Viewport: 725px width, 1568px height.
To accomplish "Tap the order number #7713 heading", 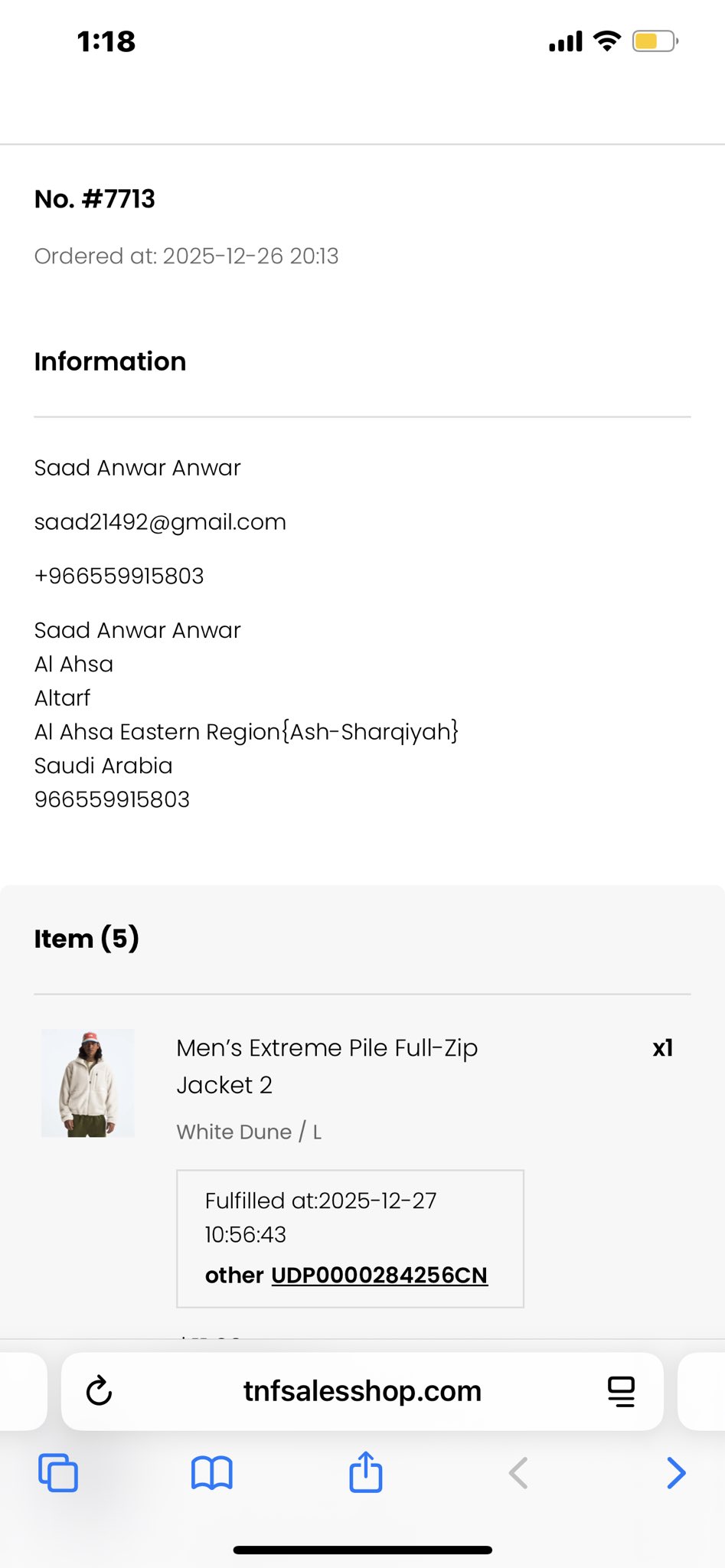I will click(95, 199).
